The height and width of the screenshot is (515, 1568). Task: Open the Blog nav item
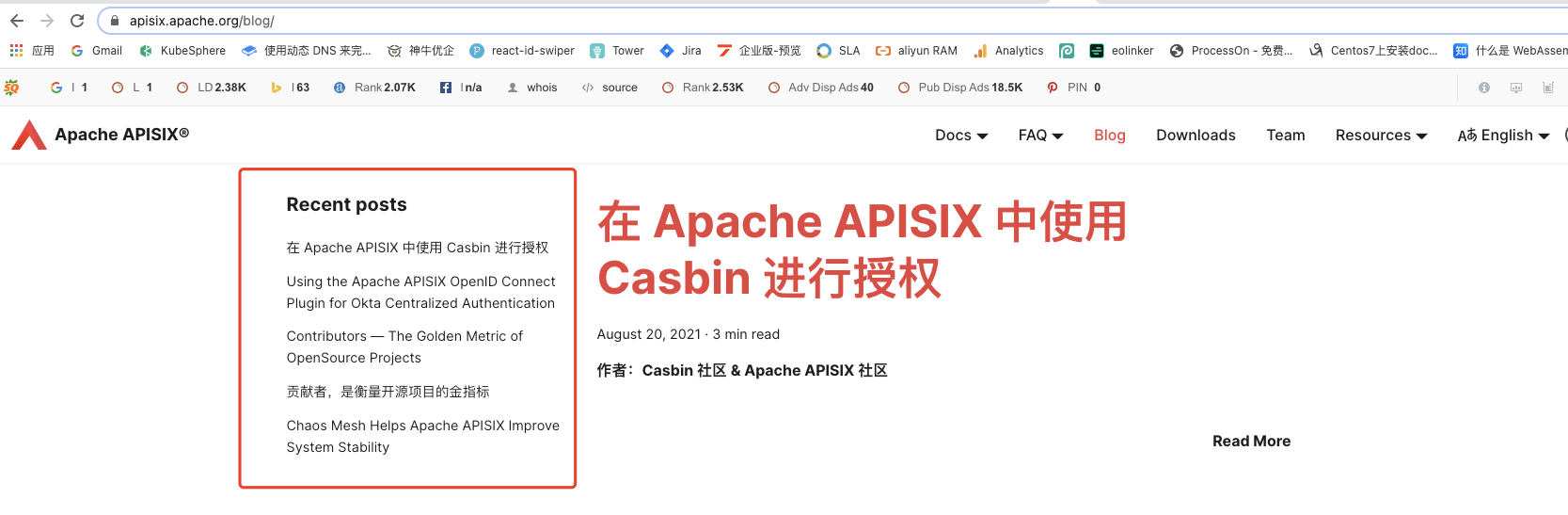click(1110, 136)
